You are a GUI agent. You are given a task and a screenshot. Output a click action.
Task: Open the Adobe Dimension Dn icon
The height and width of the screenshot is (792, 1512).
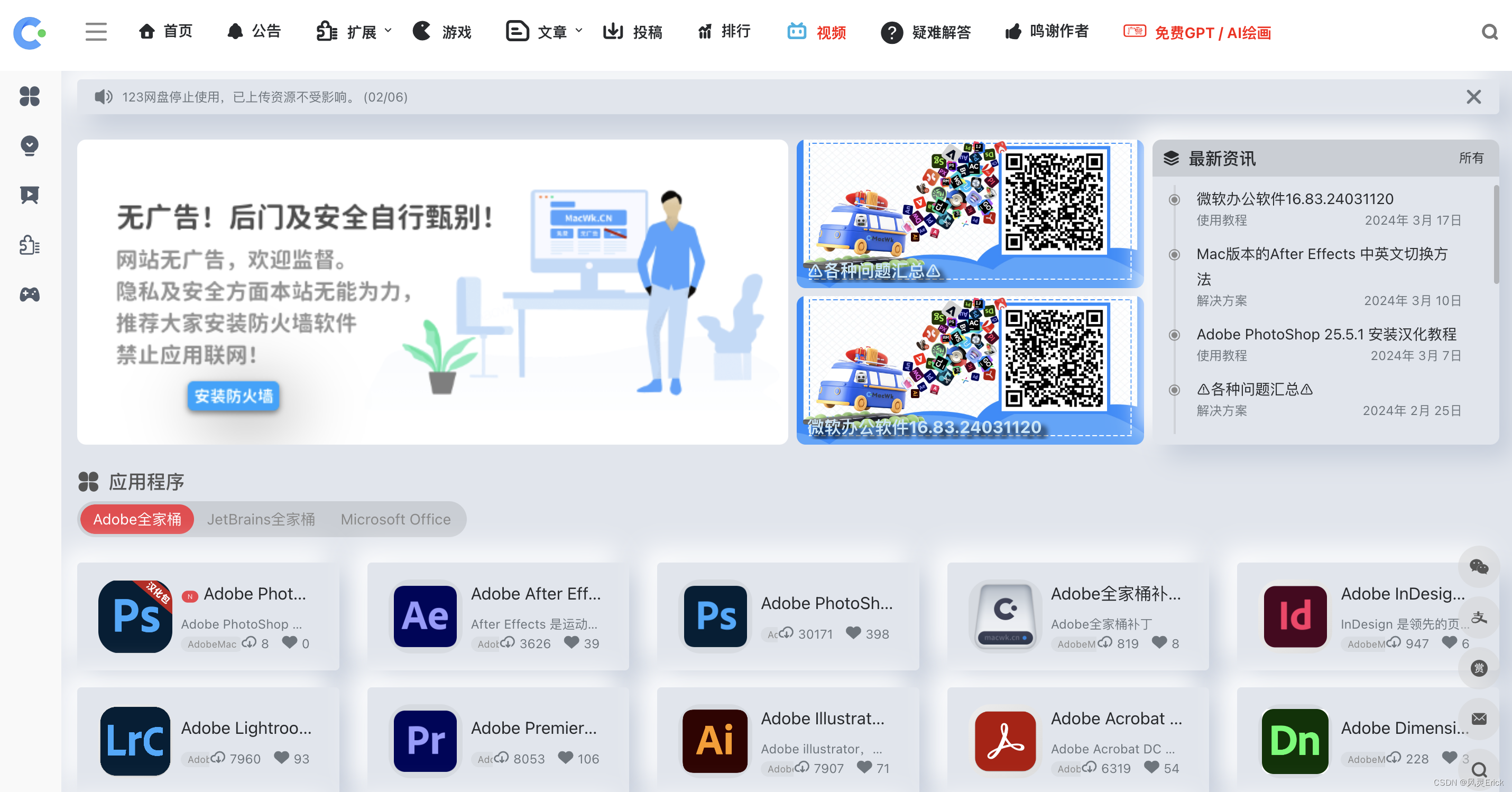(x=1295, y=741)
